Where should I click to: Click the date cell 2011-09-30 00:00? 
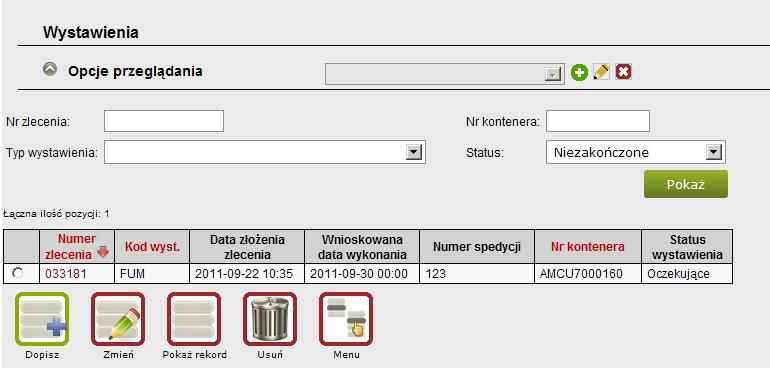click(362, 274)
